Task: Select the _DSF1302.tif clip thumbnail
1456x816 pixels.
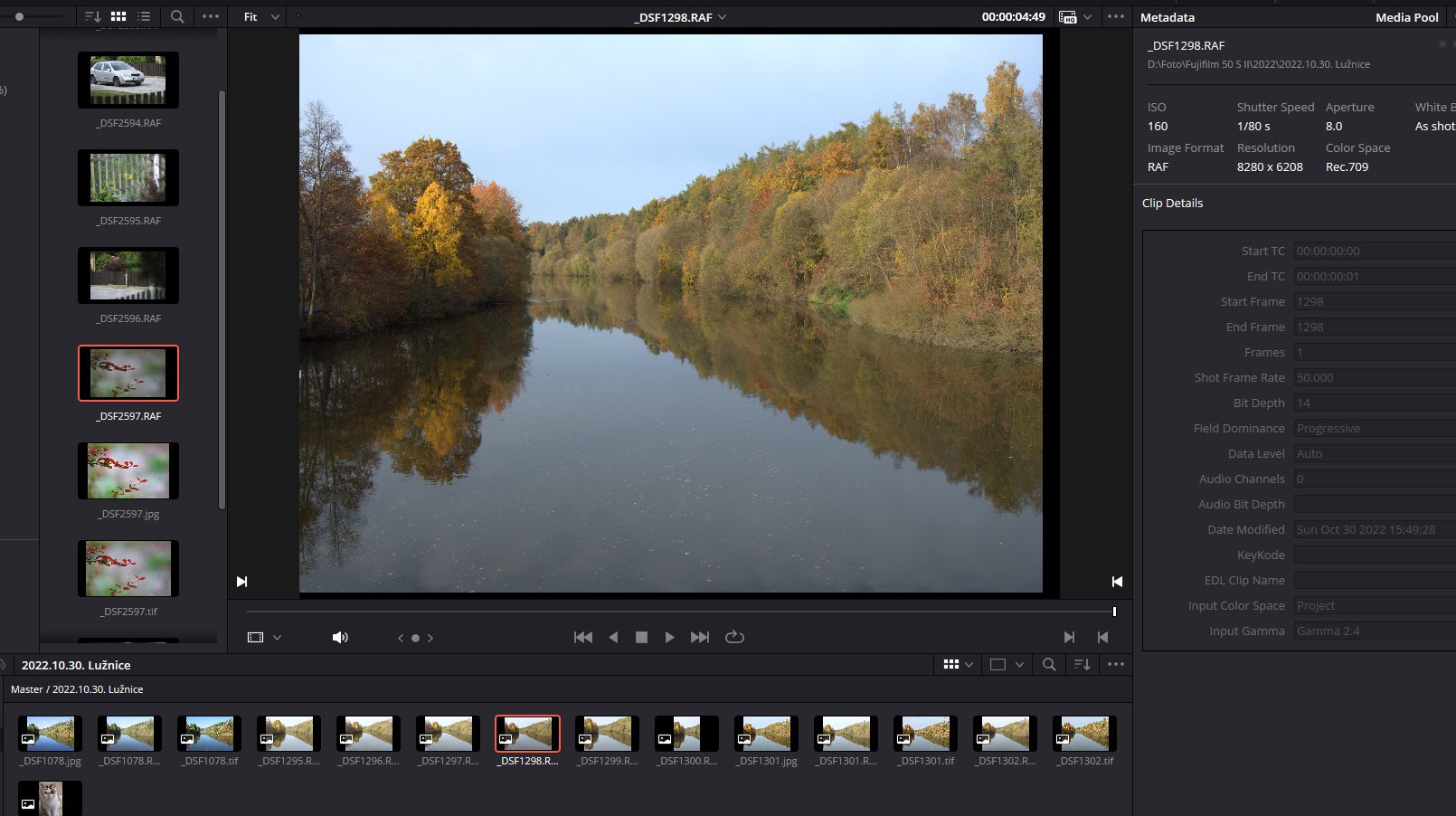Action: pyautogui.click(x=1085, y=734)
